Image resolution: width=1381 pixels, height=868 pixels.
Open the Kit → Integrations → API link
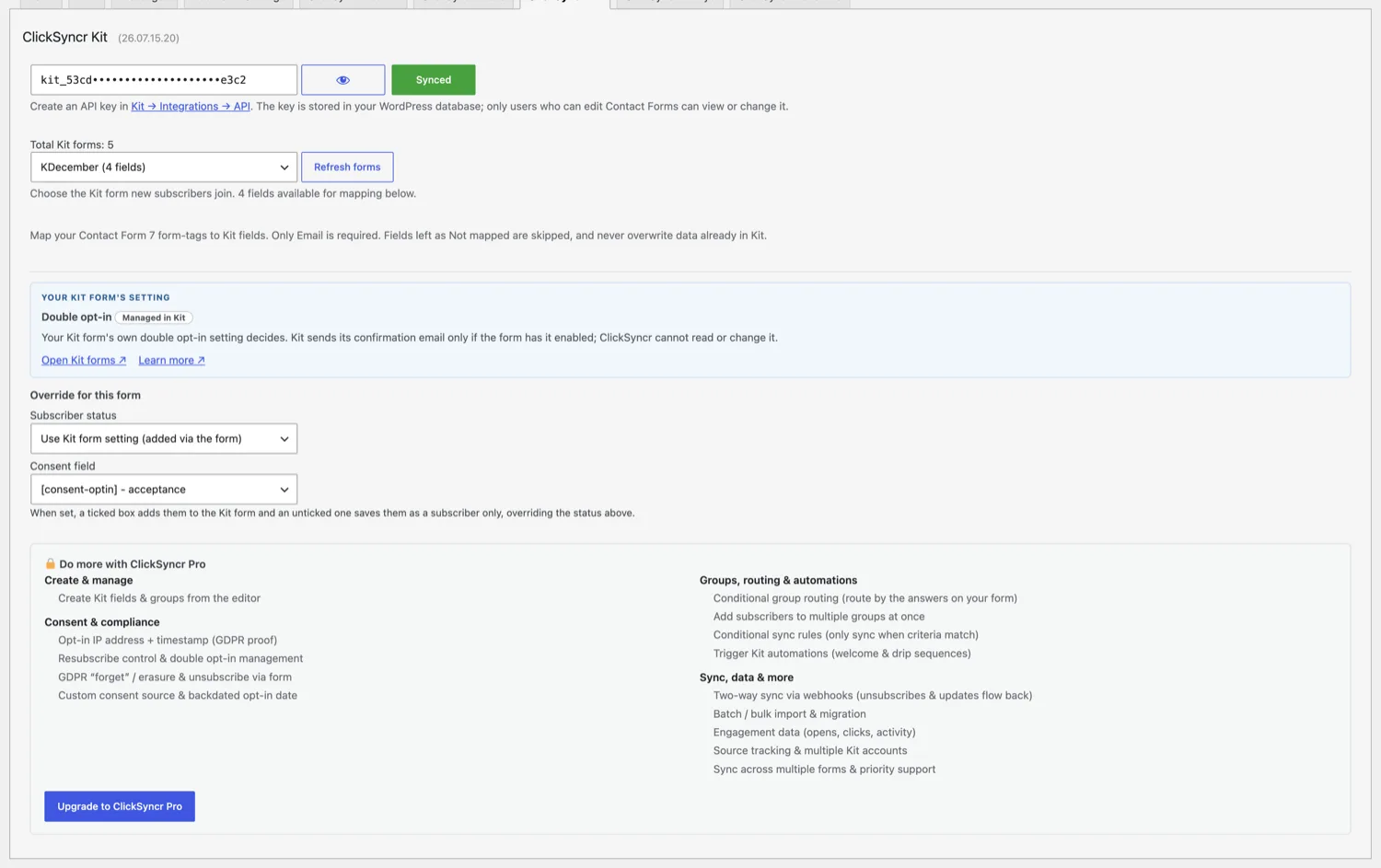[191, 107]
